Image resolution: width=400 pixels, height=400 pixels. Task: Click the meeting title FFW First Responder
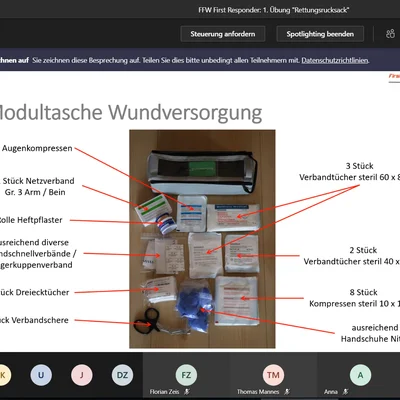point(274,10)
